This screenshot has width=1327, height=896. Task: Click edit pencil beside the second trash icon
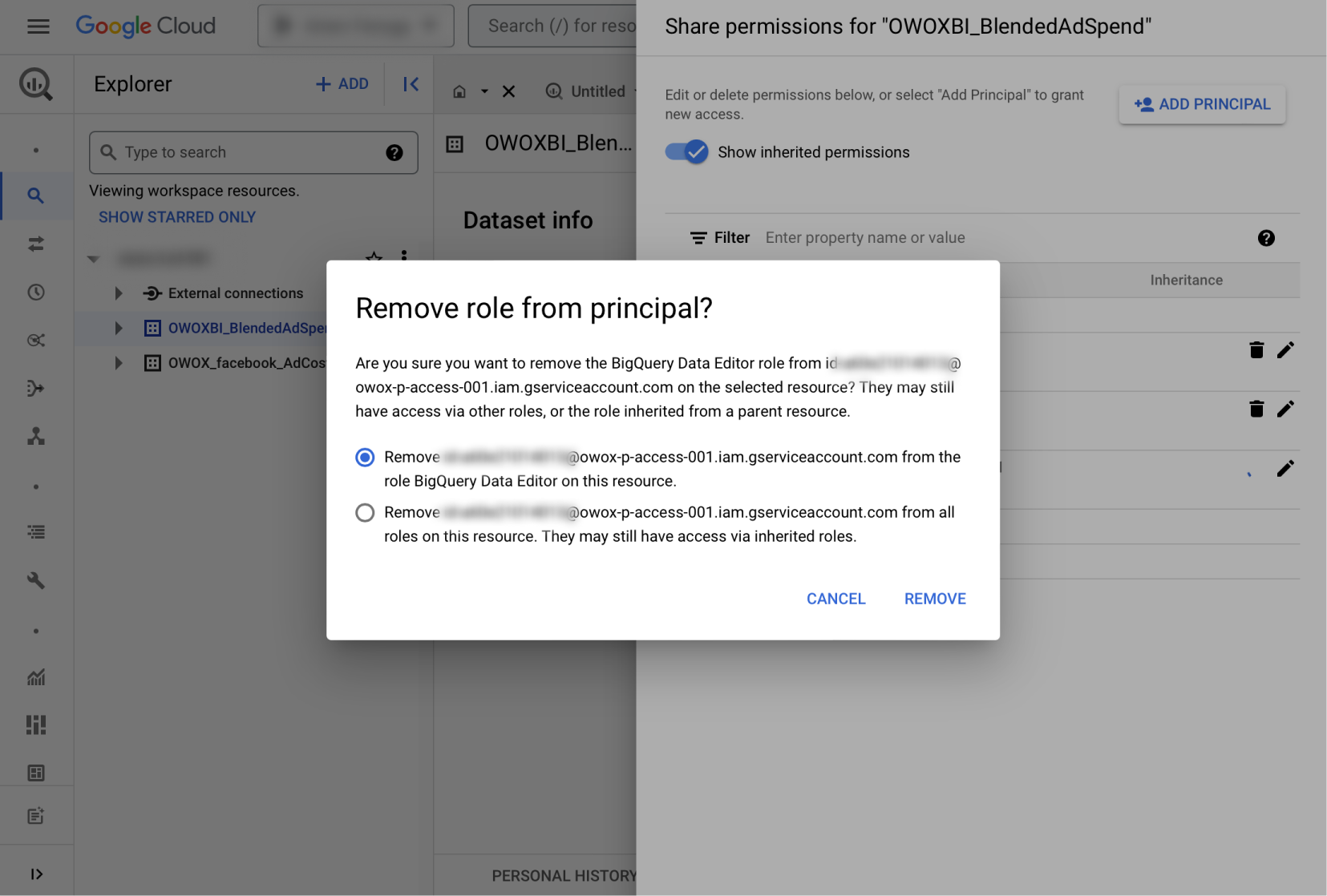[1285, 409]
